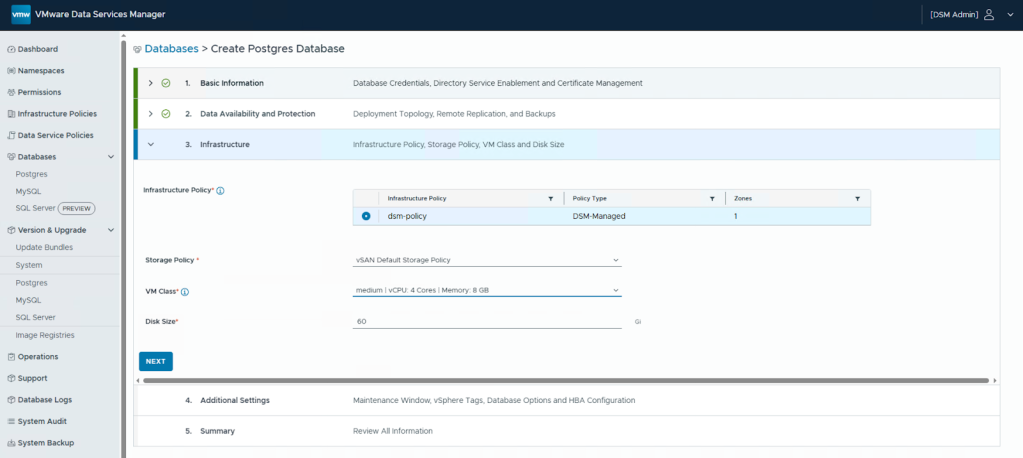
Task: Click the VMware logo icon
Action: click(20, 14)
